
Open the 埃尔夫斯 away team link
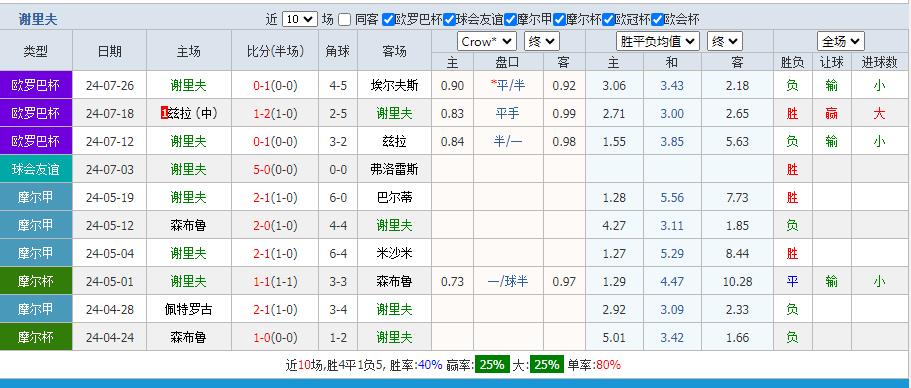(x=394, y=85)
